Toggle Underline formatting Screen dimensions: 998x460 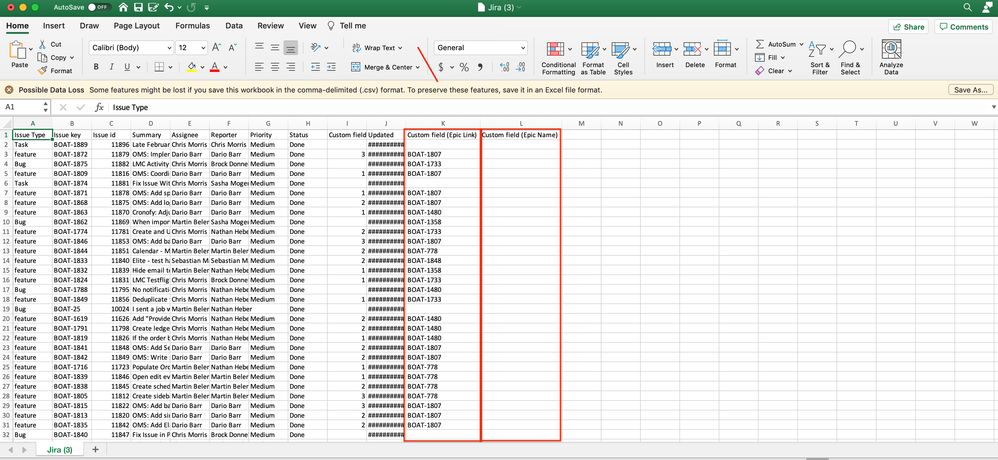click(127, 67)
